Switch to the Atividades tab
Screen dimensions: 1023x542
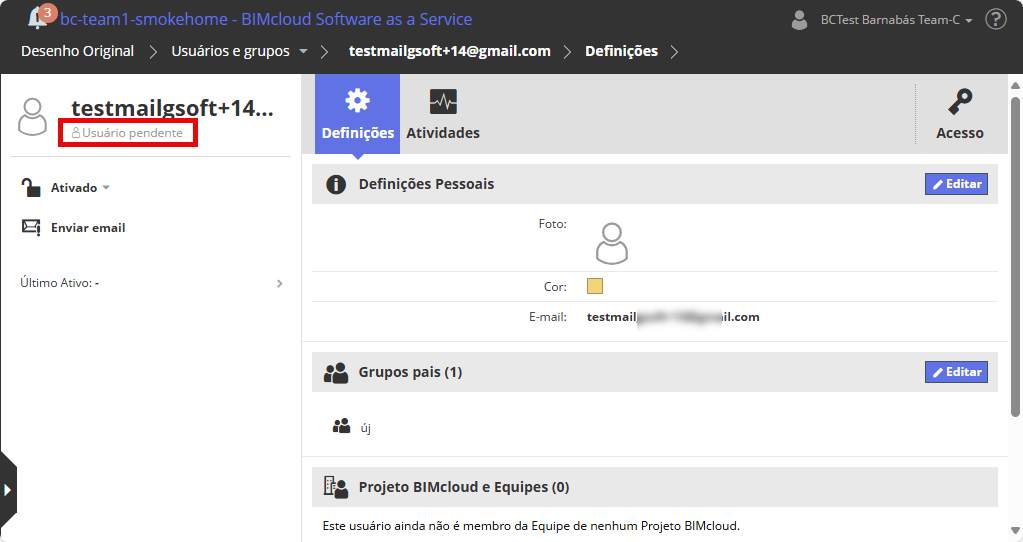click(443, 114)
